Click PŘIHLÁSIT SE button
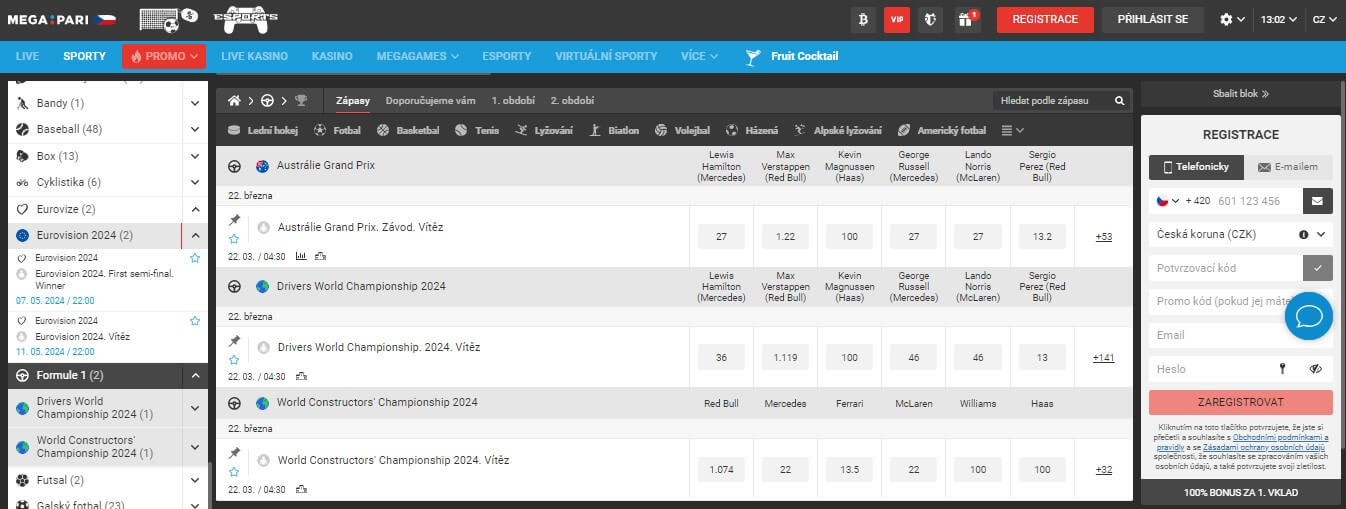Image resolution: width=1346 pixels, height=509 pixels. 1153,19
